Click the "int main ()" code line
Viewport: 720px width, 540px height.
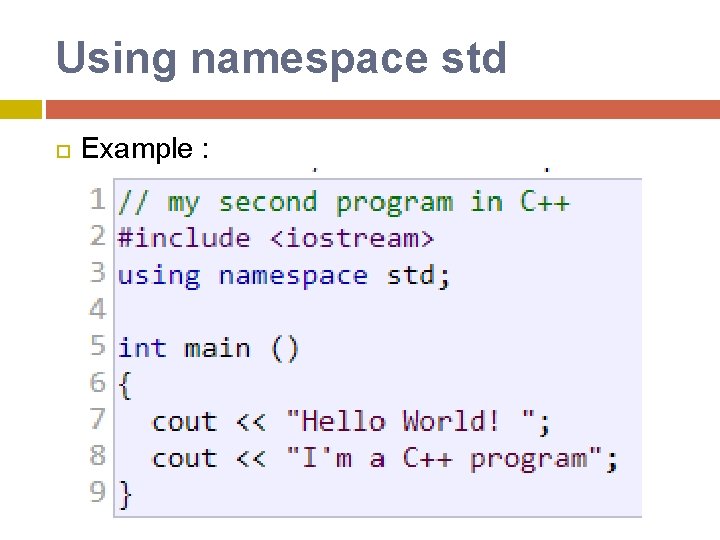coord(208,349)
